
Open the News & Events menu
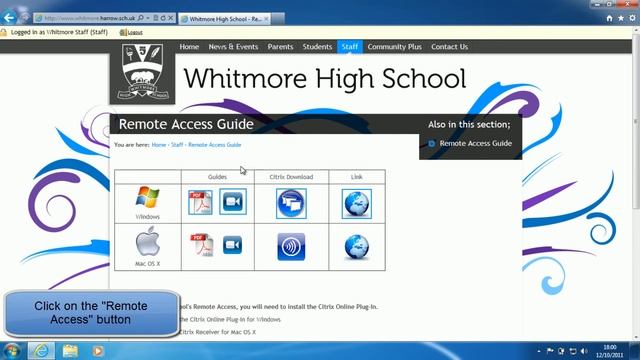233,47
